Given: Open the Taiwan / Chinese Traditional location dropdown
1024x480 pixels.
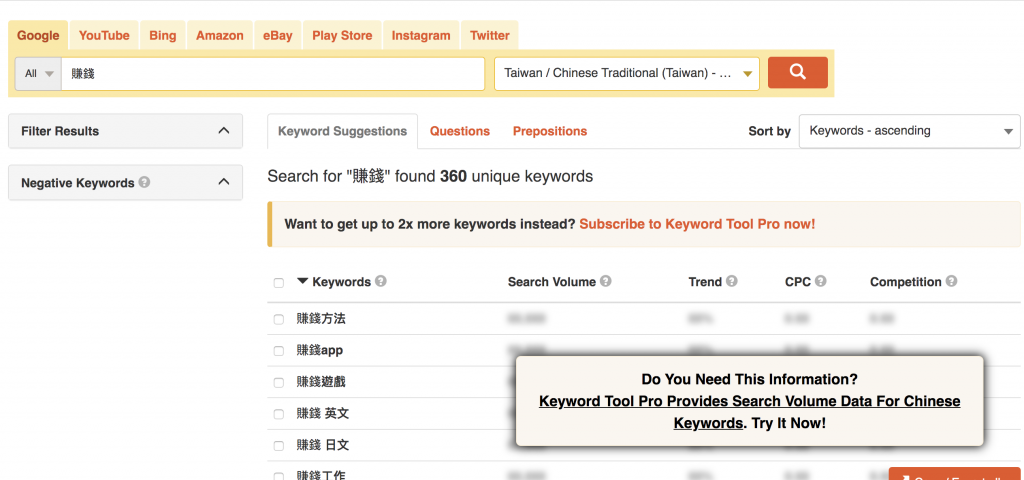Looking at the screenshot, I should click(627, 73).
